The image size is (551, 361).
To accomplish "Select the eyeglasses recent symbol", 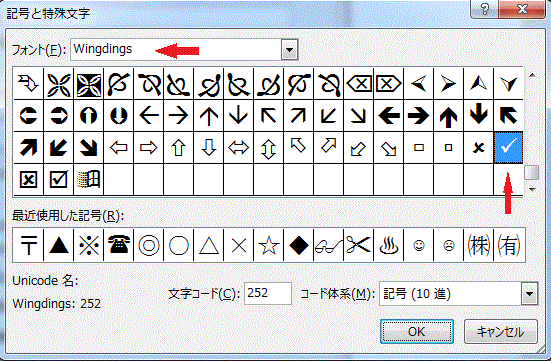I will pos(329,245).
